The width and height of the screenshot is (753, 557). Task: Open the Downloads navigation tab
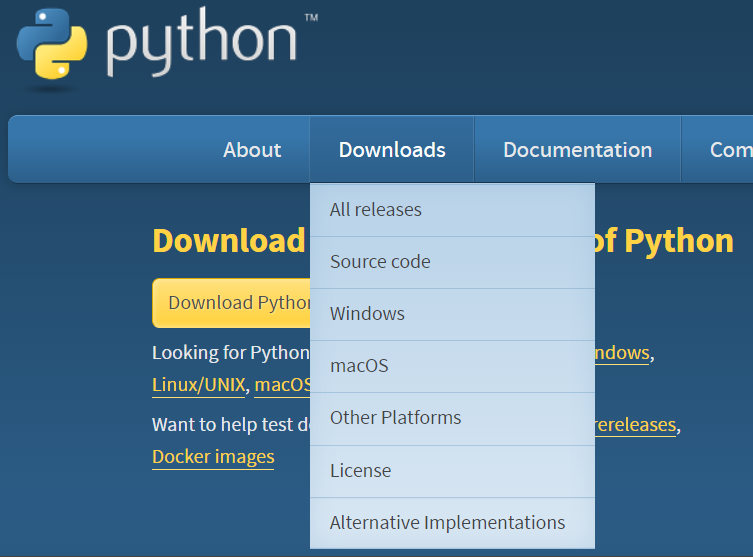(392, 150)
